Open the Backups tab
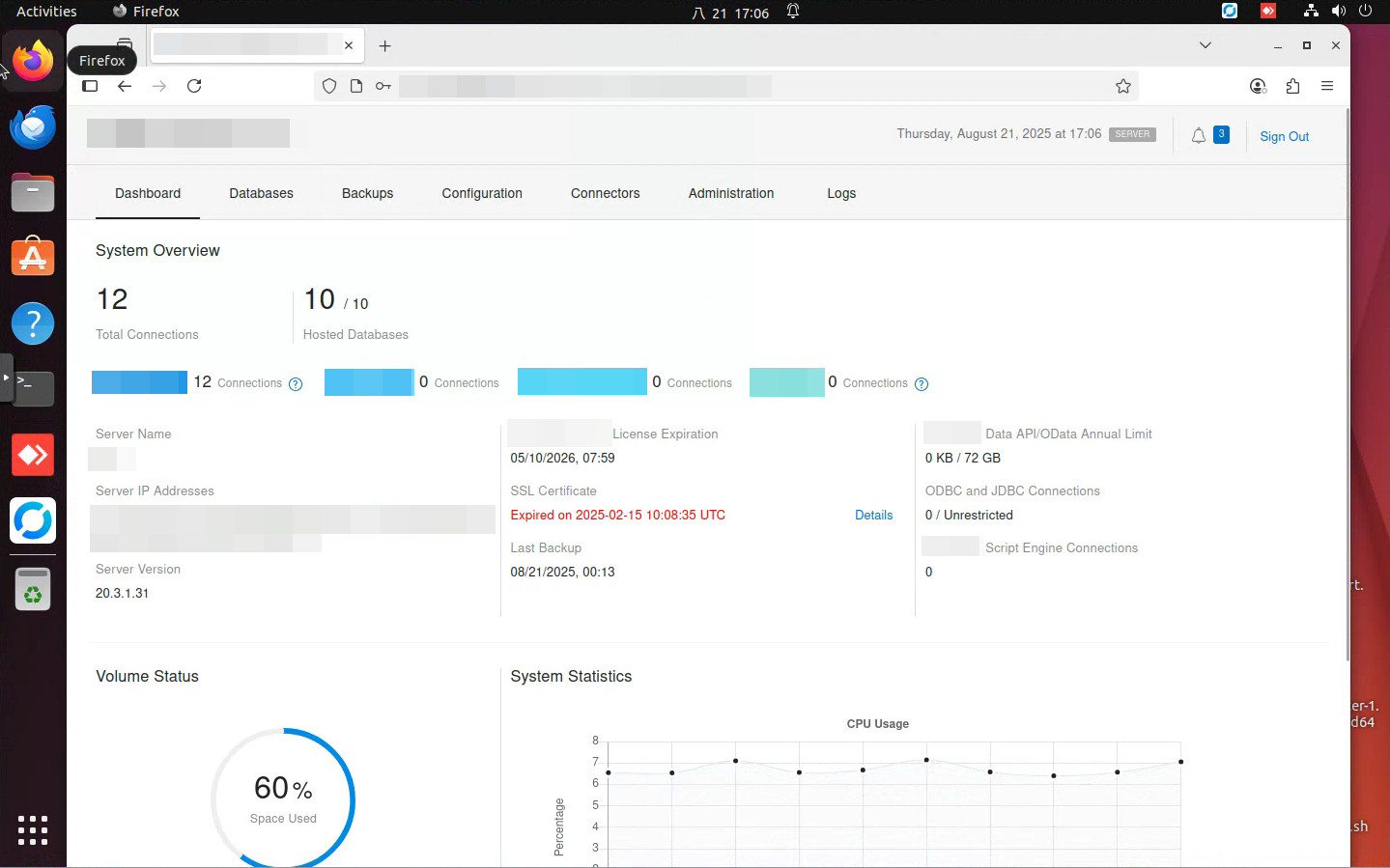This screenshot has height=868, width=1390. pos(367,193)
